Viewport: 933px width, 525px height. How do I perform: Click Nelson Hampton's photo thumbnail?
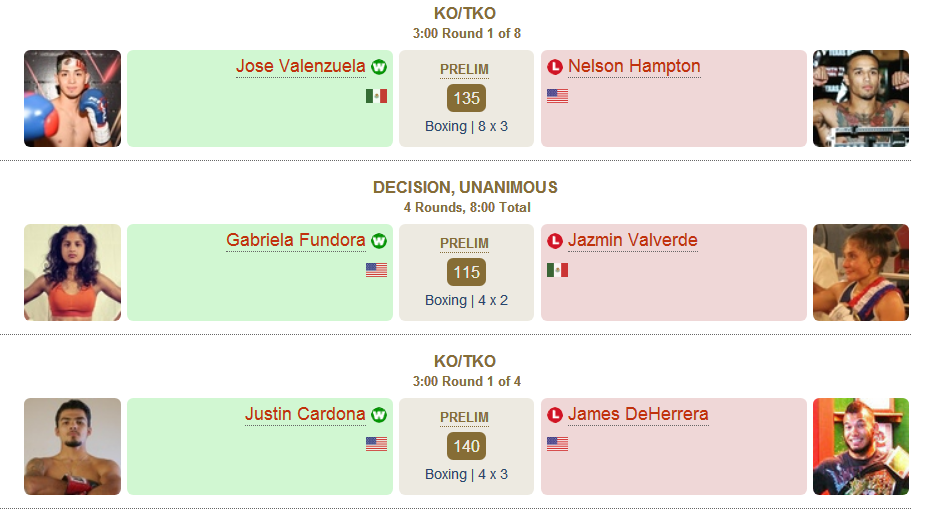(x=861, y=98)
